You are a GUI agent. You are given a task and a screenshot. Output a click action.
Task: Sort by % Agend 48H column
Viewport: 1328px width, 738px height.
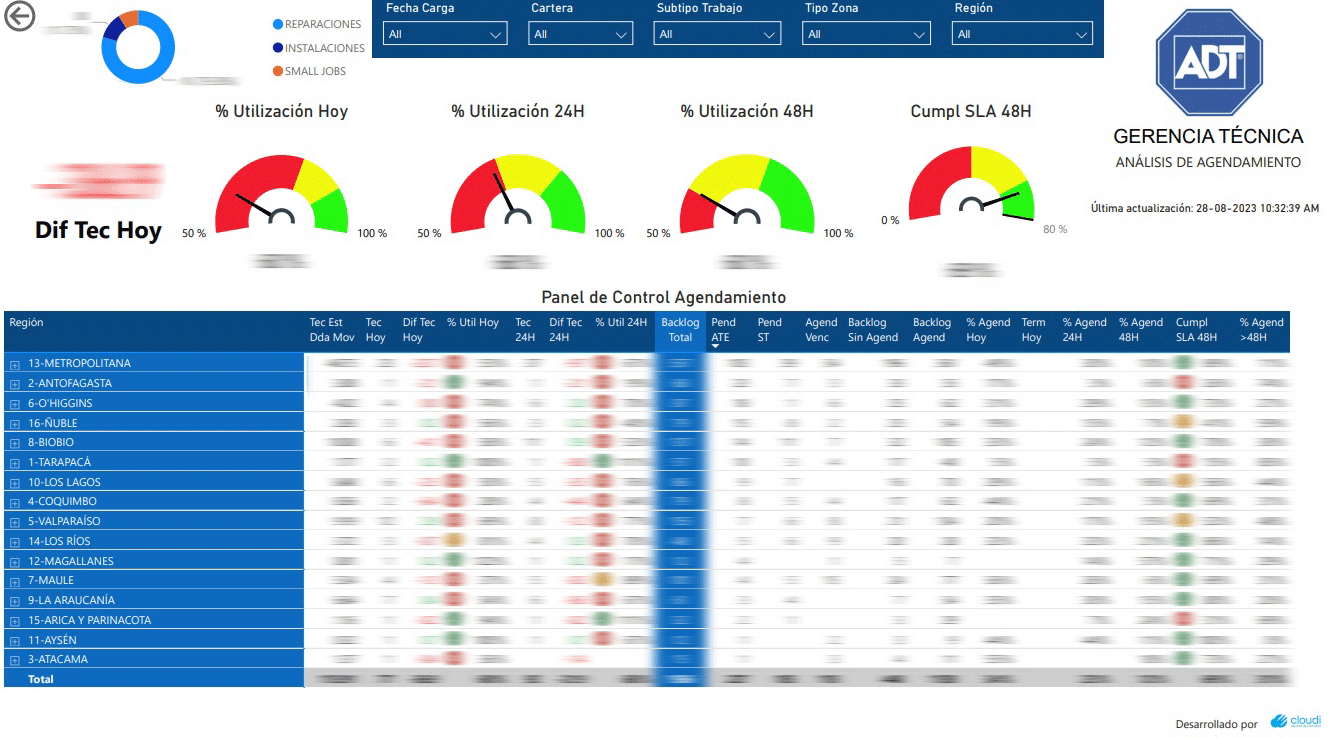coord(1141,330)
